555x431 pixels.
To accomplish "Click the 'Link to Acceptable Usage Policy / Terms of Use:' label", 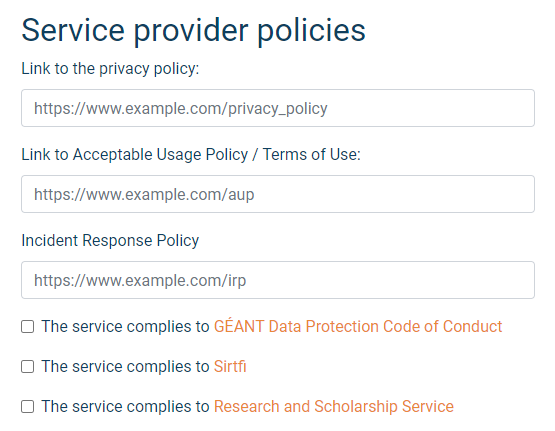I will [191, 155].
